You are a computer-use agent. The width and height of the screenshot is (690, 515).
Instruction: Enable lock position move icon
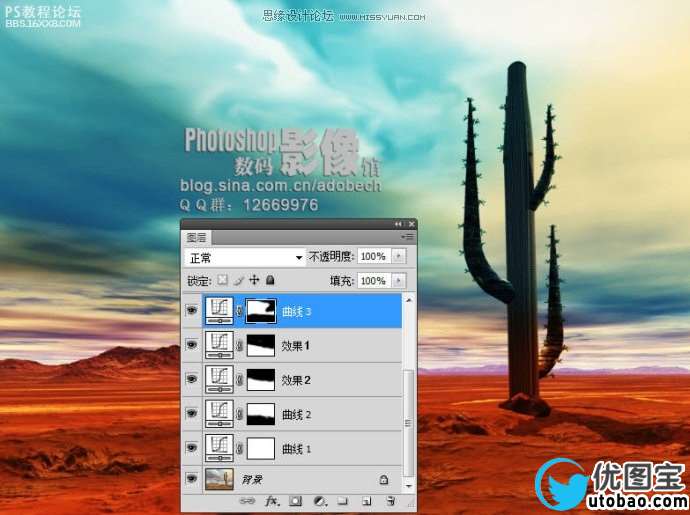(254, 280)
